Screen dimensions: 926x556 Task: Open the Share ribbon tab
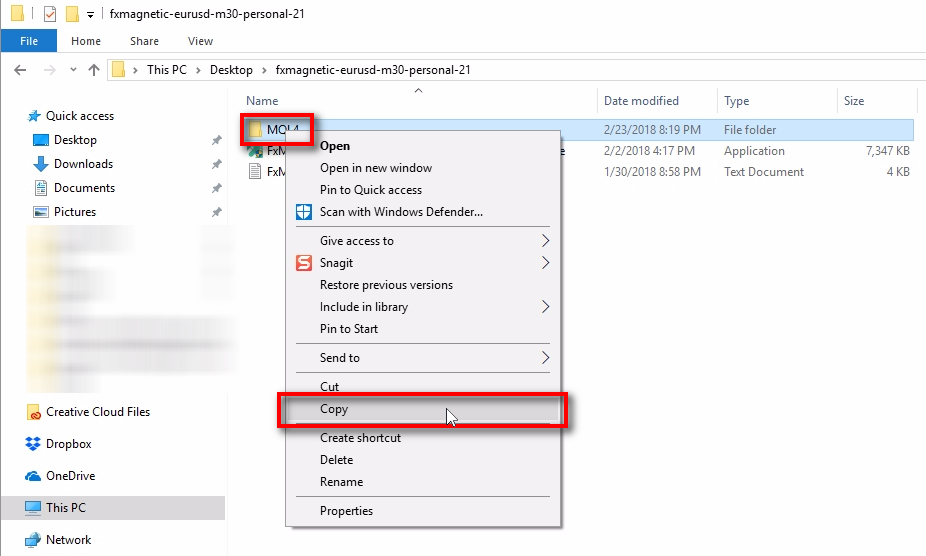(144, 41)
